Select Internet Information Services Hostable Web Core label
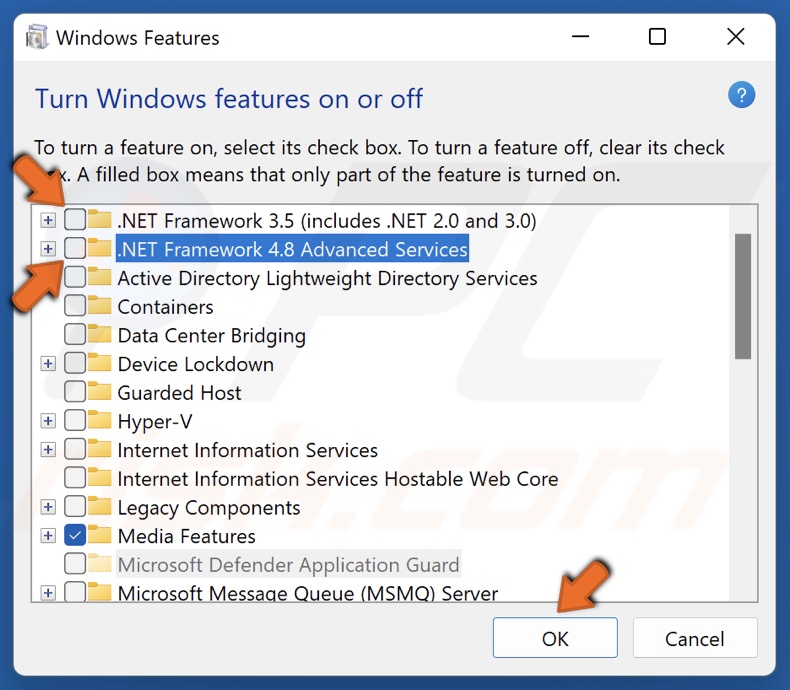 pyautogui.click(x=338, y=479)
